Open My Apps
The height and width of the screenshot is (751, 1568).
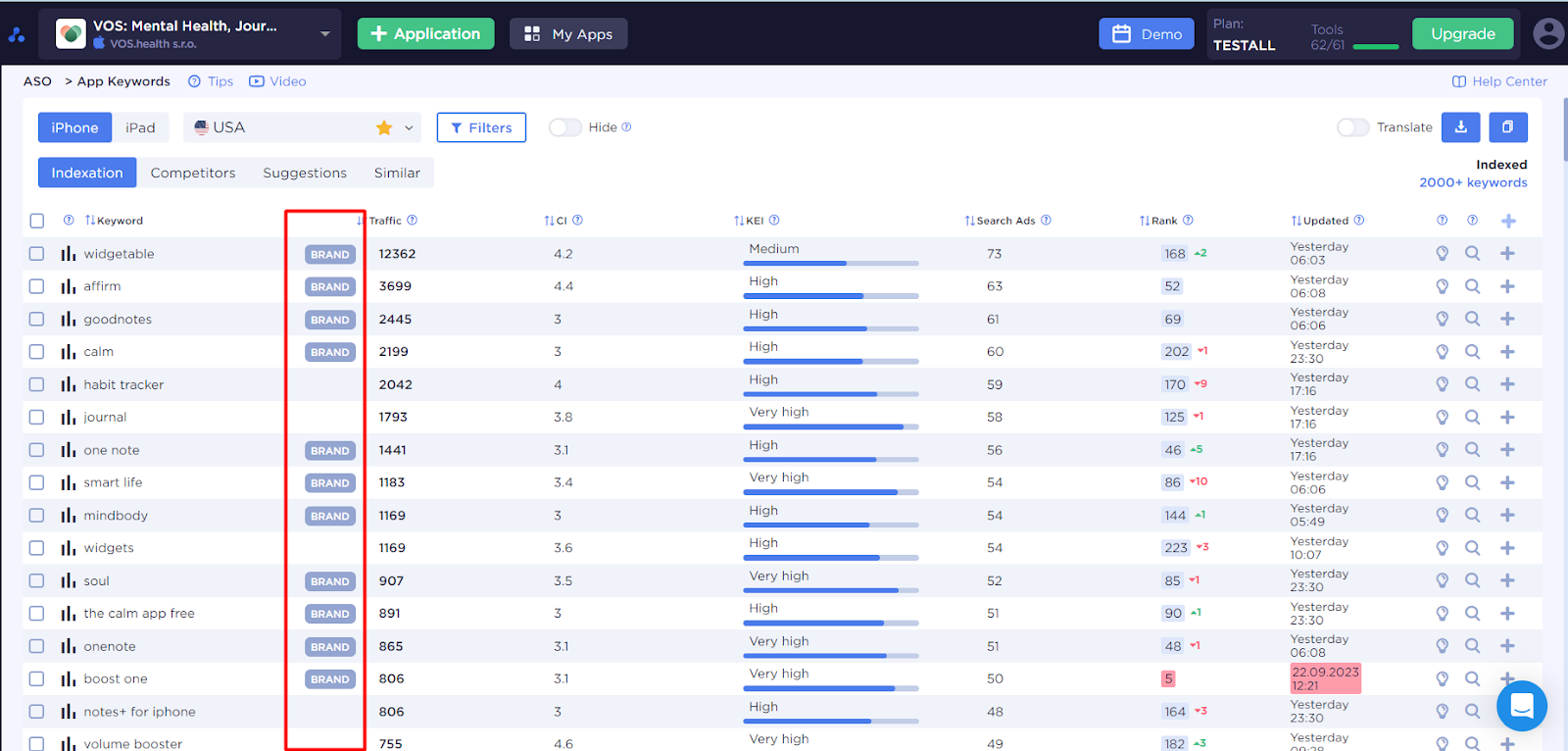[568, 33]
